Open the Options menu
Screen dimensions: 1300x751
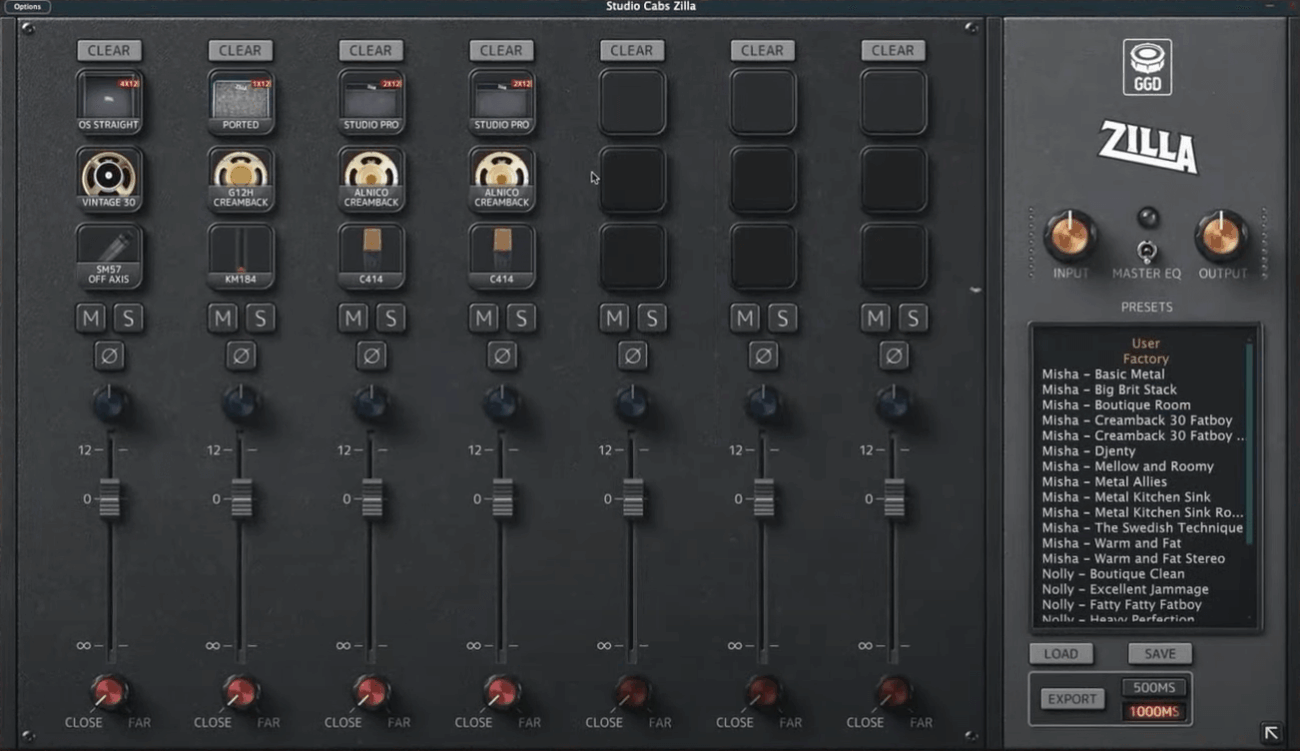click(x=26, y=5)
